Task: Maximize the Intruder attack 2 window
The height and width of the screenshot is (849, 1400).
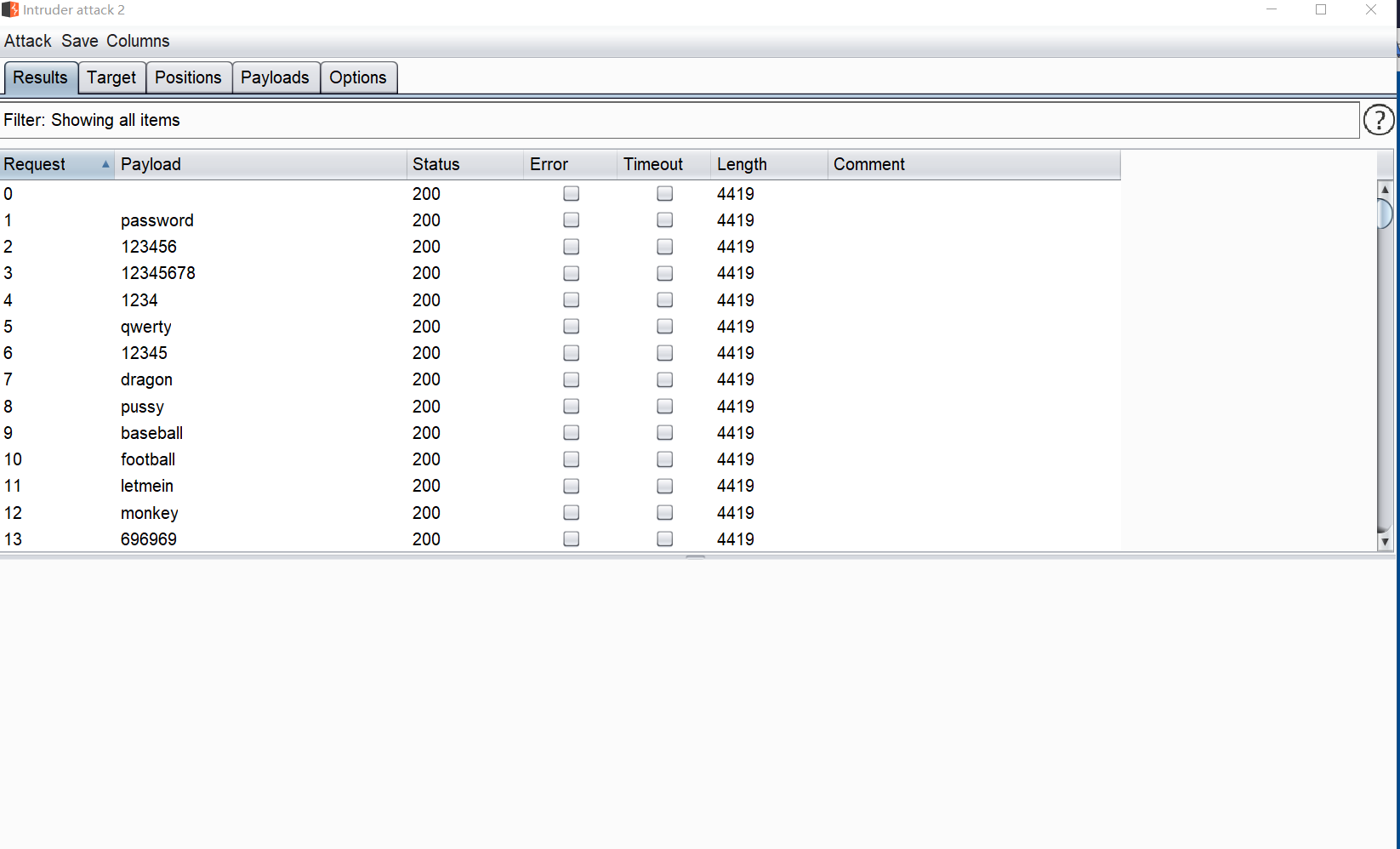Action: click(1321, 9)
